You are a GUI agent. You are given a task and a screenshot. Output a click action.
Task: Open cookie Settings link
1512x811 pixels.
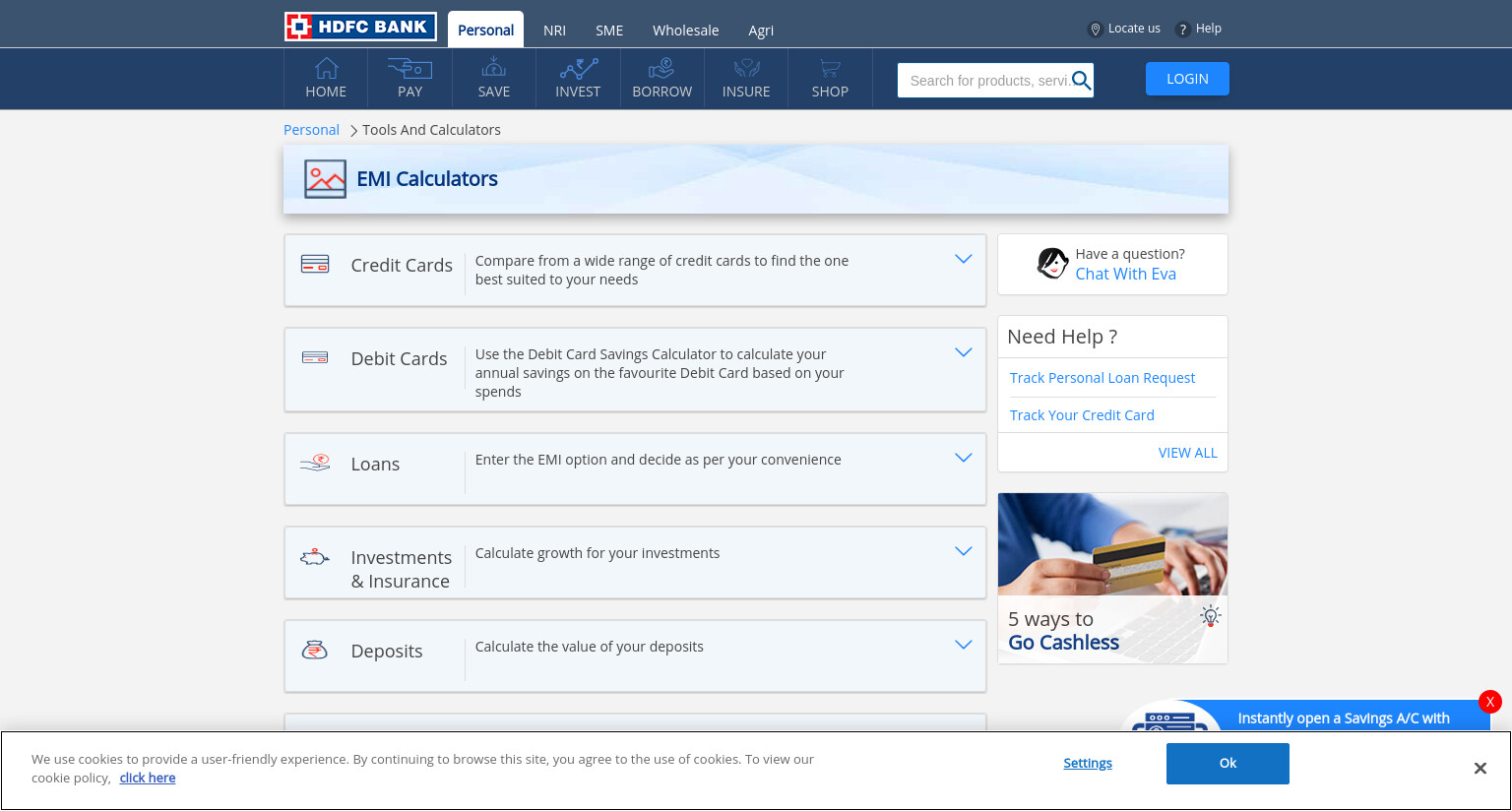coord(1088,763)
